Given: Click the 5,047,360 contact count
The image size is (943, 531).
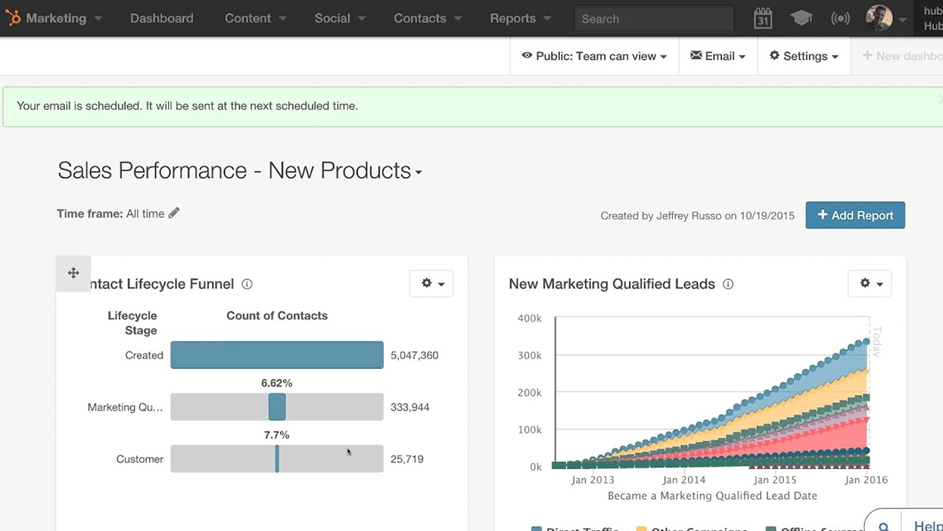Looking at the screenshot, I should click(x=414, y=355).
